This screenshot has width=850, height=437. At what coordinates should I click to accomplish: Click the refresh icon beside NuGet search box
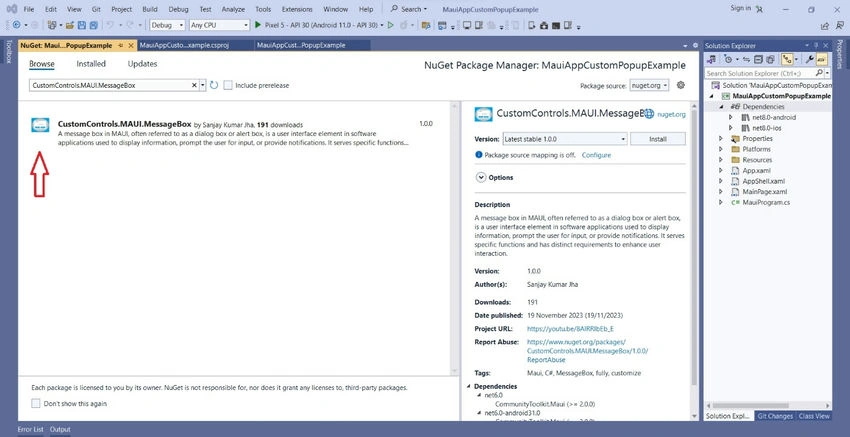tap(214, 85)
